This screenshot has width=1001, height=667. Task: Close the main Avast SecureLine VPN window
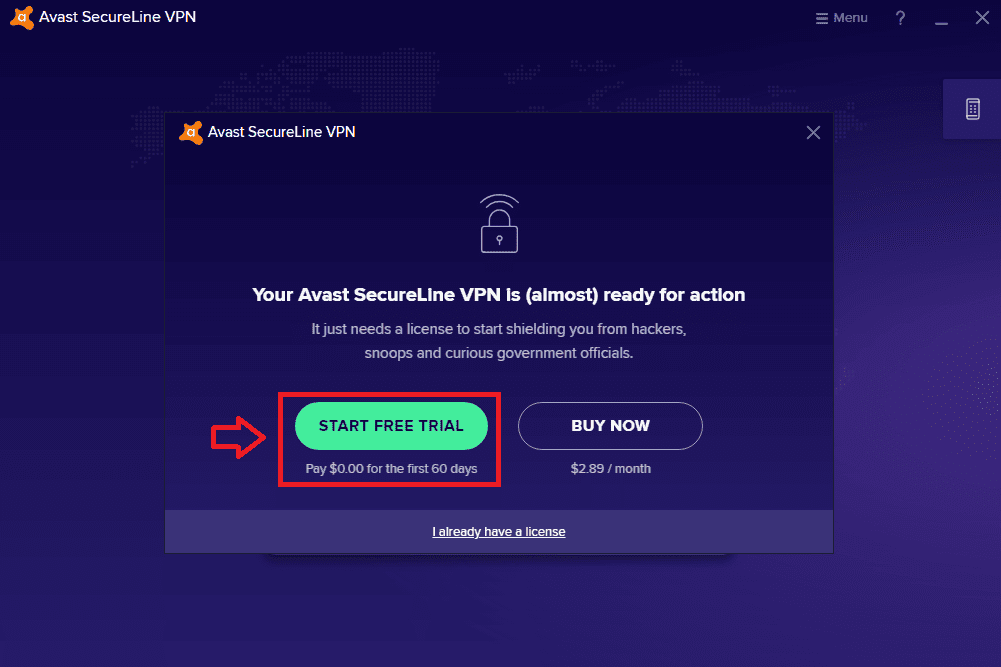(x=982, y=18)
